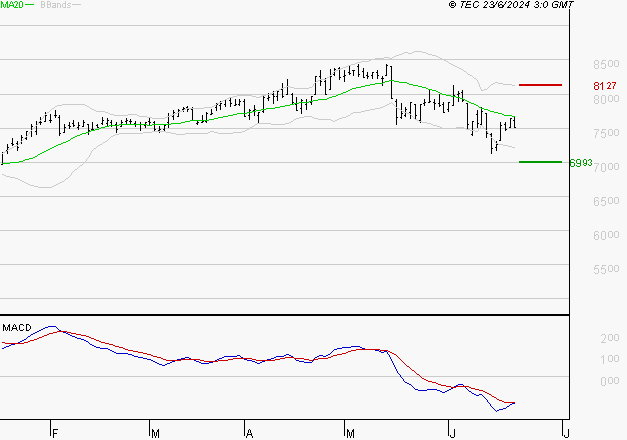Click the TEC 23/6/2024 copyright text
627x440 pixels.
[511, 5]
